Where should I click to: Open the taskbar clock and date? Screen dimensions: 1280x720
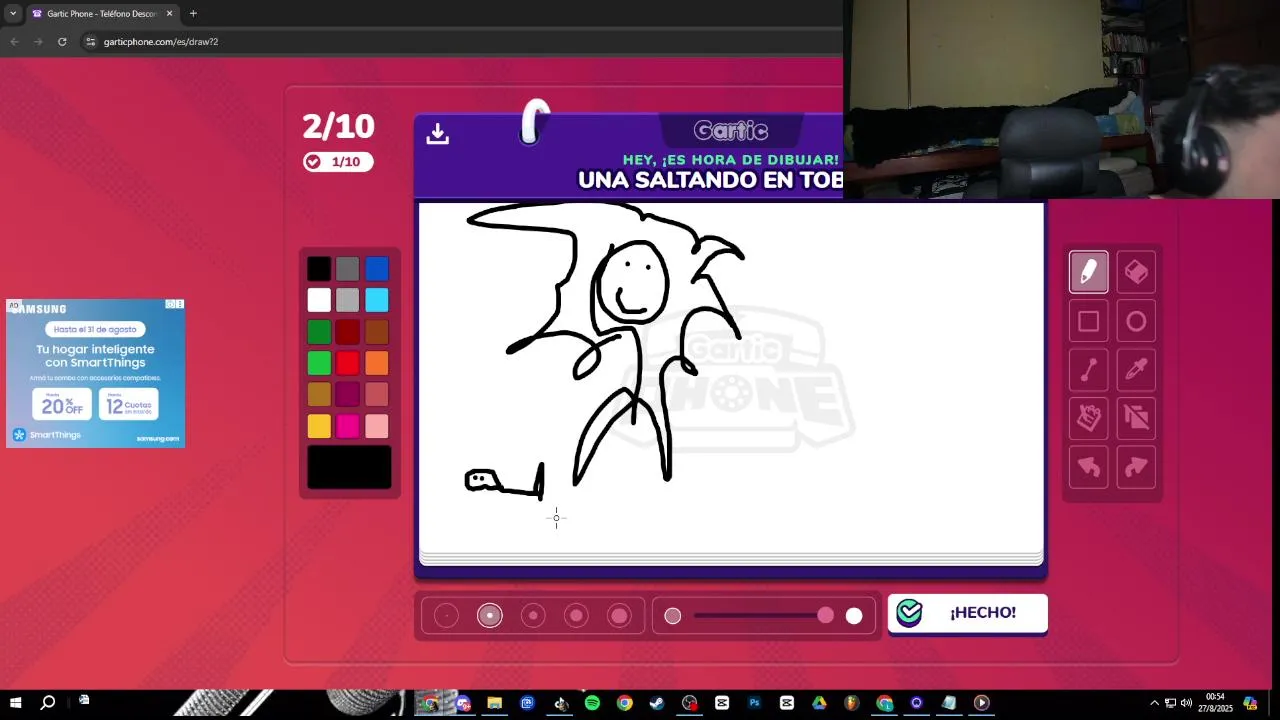pos(1215,703)
